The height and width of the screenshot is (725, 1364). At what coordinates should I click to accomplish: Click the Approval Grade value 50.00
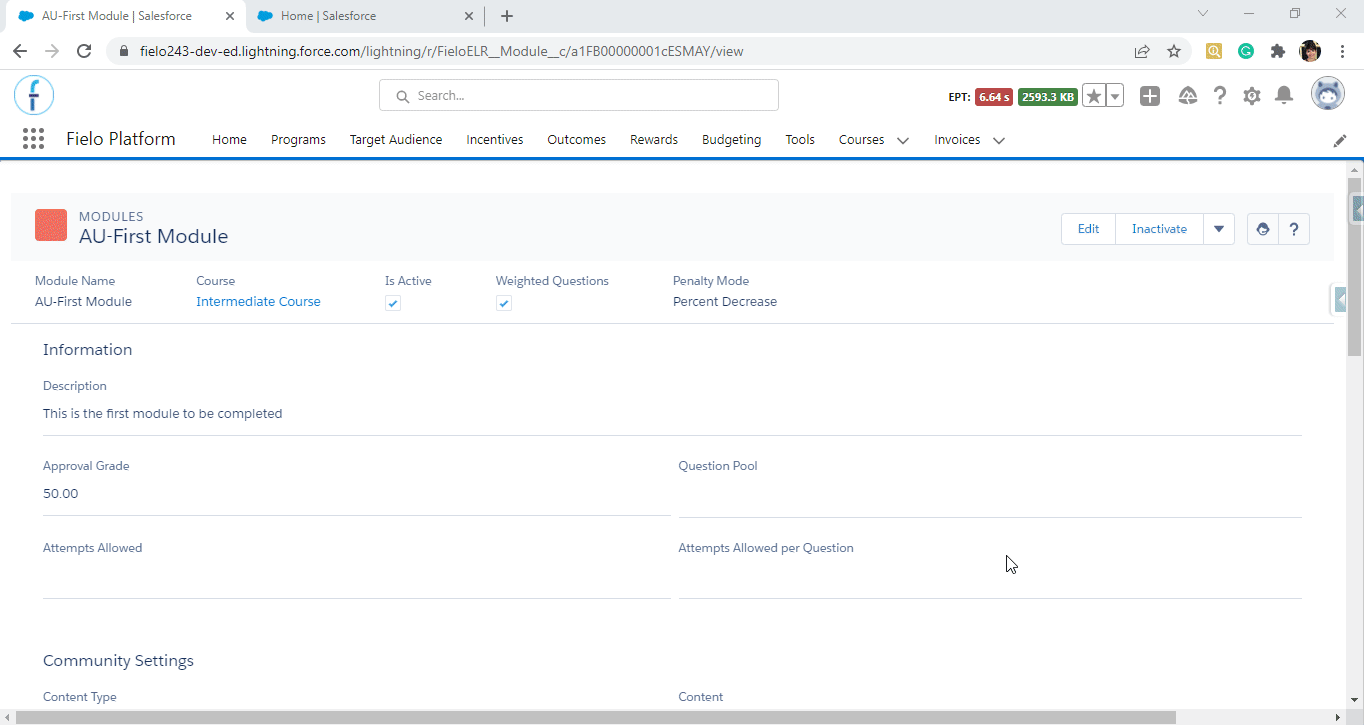[x=60, y=493]
